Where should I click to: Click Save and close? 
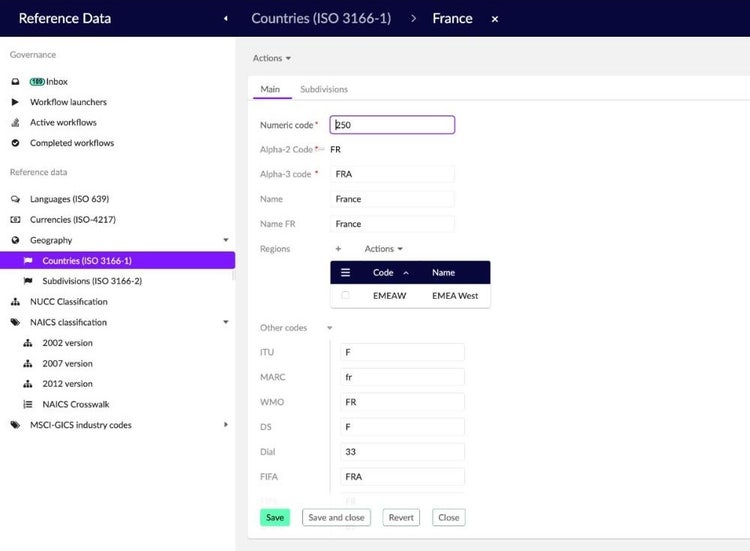point(336,518)
